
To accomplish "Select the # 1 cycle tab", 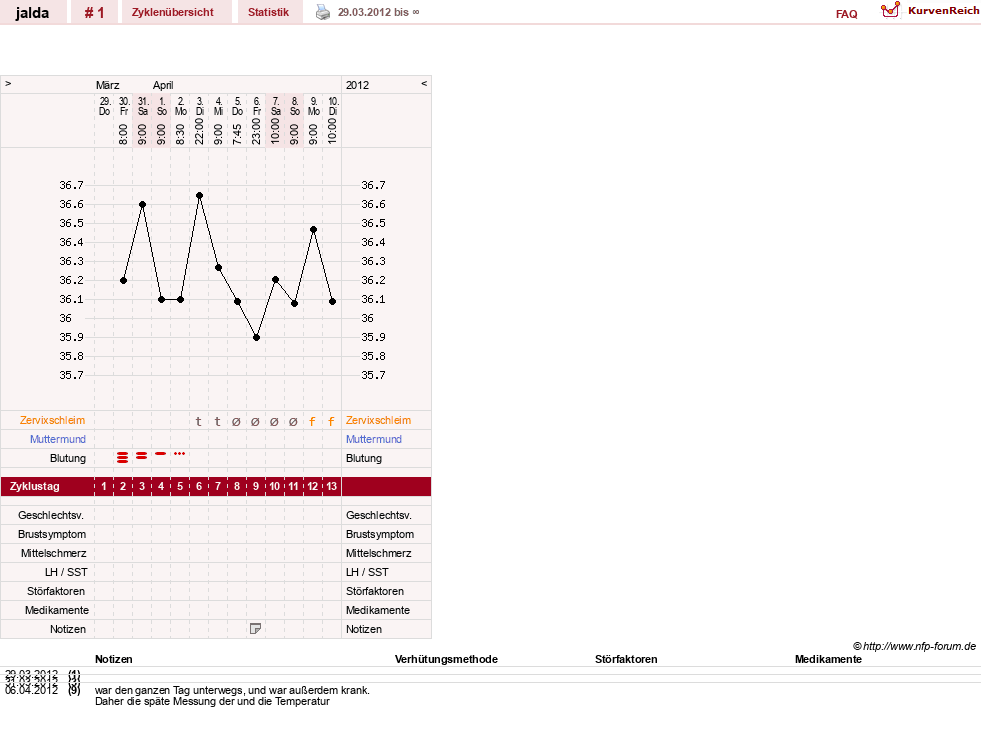I will pyautogui.click(x=94, y=12).
